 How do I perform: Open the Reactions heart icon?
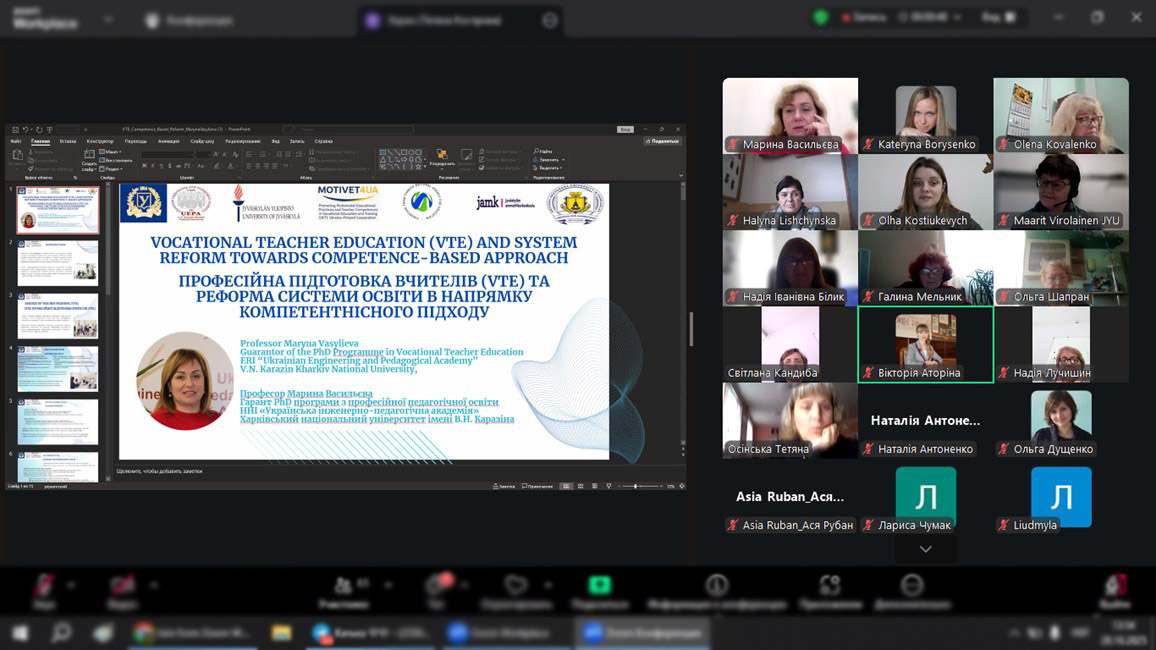click(516, 586)
